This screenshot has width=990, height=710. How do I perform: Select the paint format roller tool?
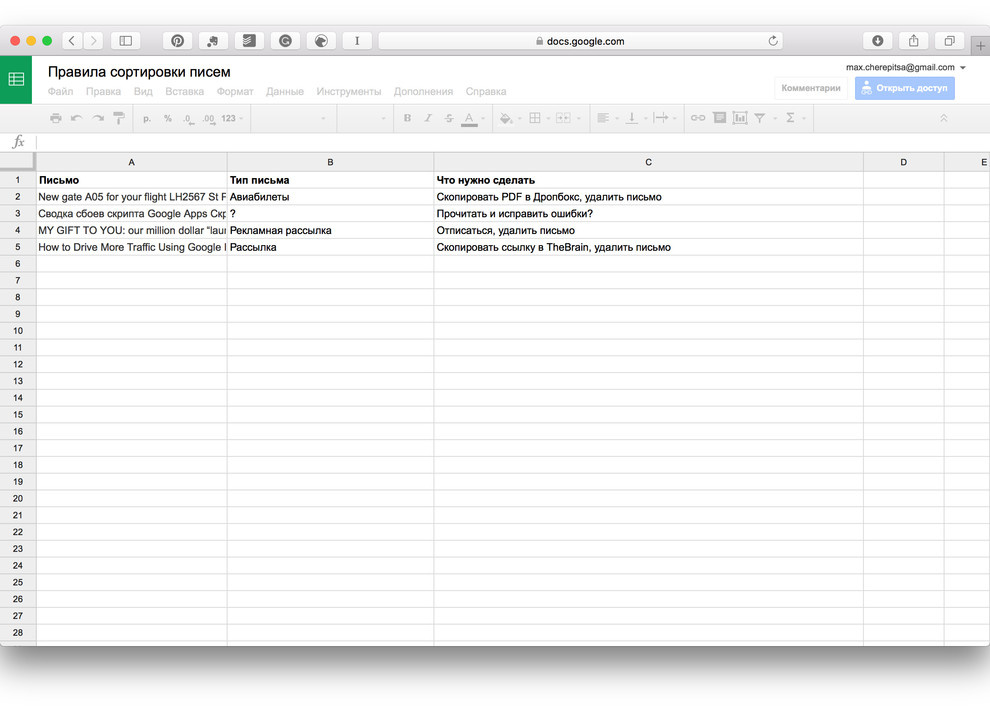tap(119, 118)
